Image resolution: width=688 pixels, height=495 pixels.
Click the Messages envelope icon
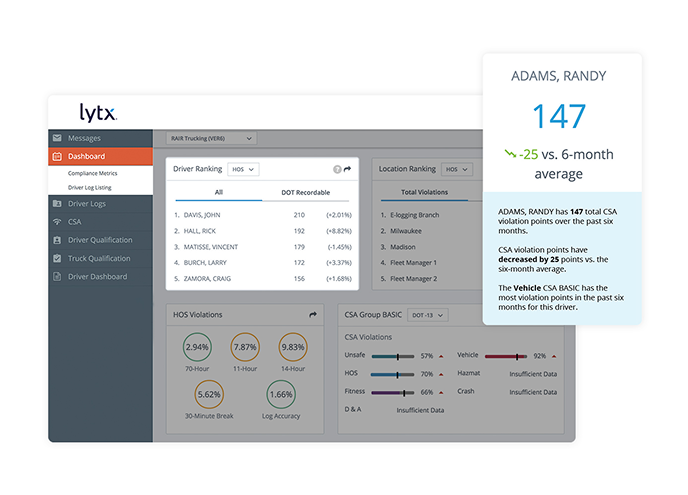coord(57,138)
